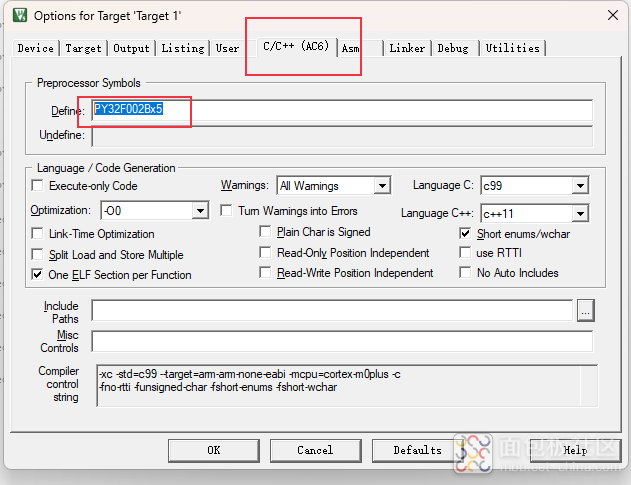Browse Include Paths with the ellipsis button

tap(585, 311)
